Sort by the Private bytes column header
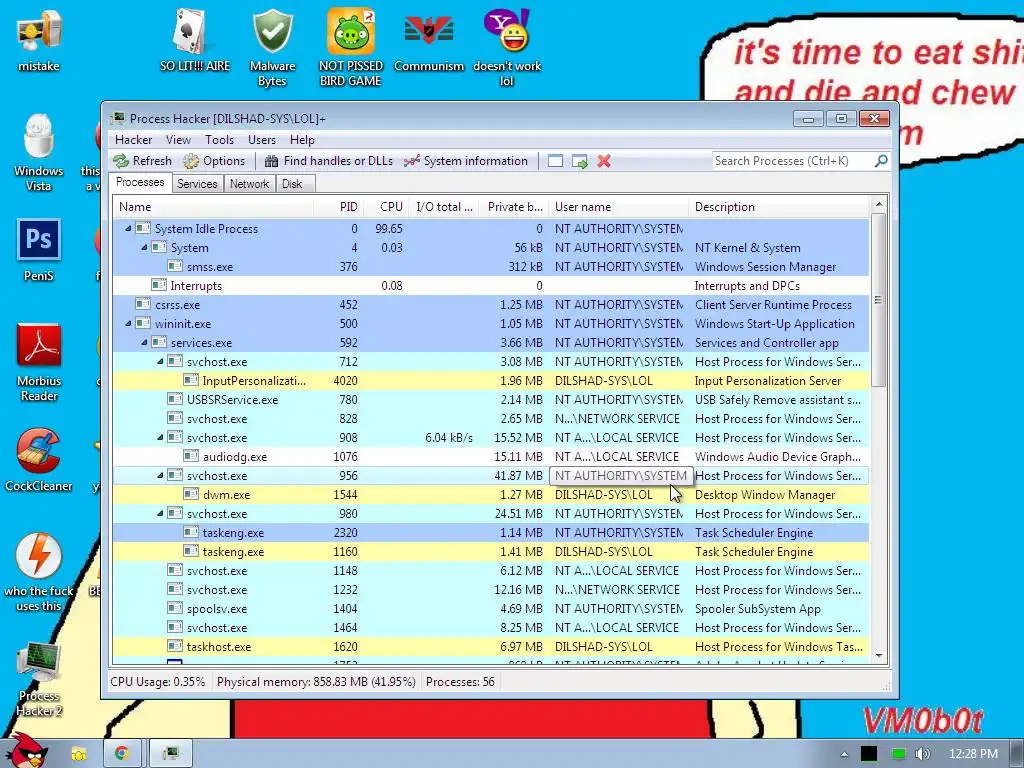The width and height of the screenshot is (1024, 768). 515,207
